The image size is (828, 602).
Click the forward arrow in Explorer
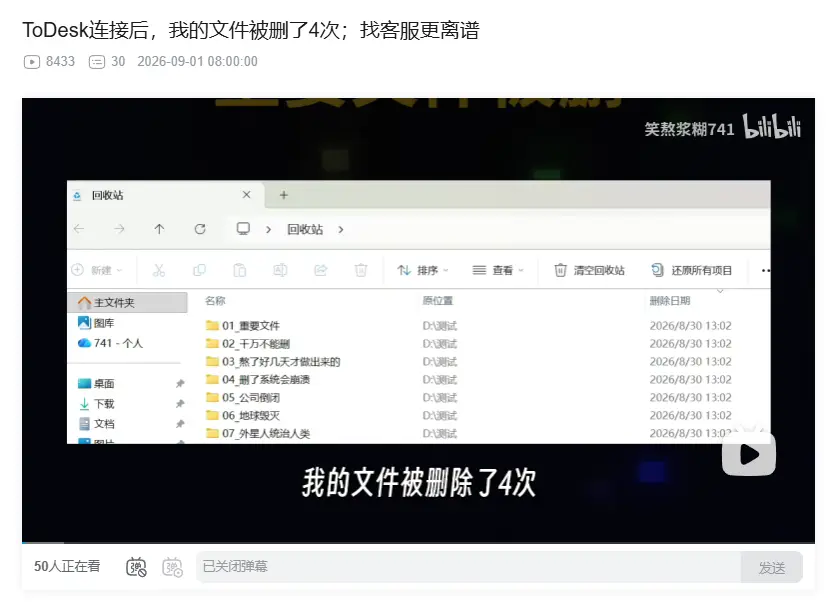[119, 229]
